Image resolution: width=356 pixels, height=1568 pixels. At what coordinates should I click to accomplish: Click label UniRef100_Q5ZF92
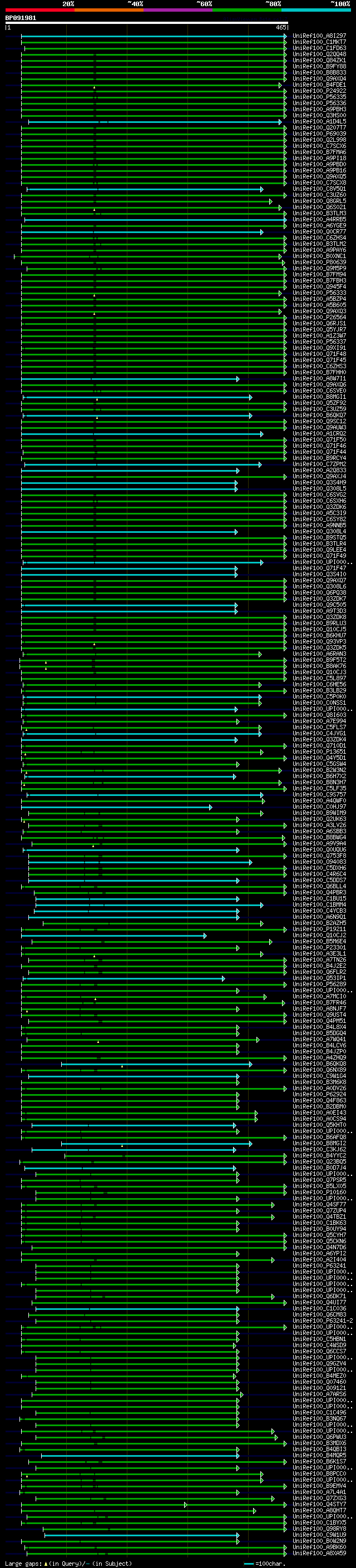(319, 404)
